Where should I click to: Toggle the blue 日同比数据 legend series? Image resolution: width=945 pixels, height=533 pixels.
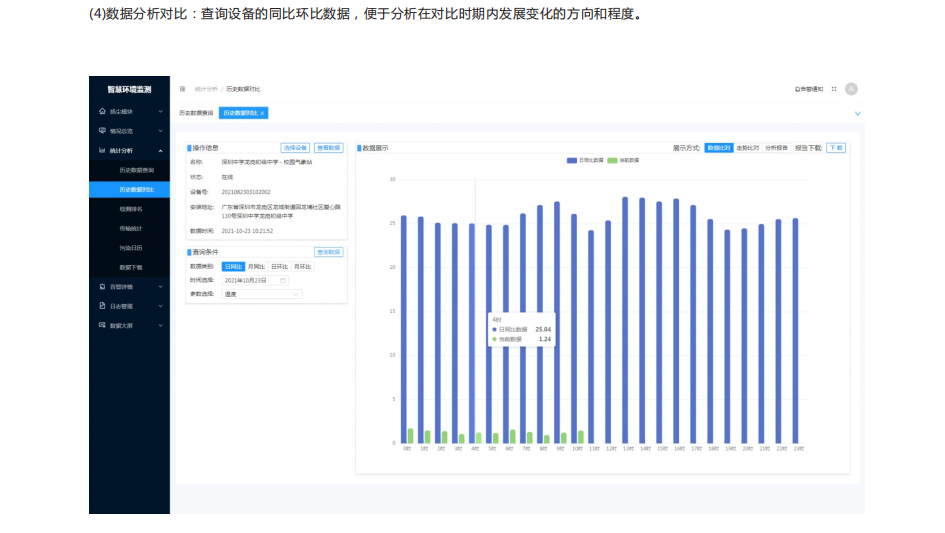pyautogui.click(x=585, y=160)
